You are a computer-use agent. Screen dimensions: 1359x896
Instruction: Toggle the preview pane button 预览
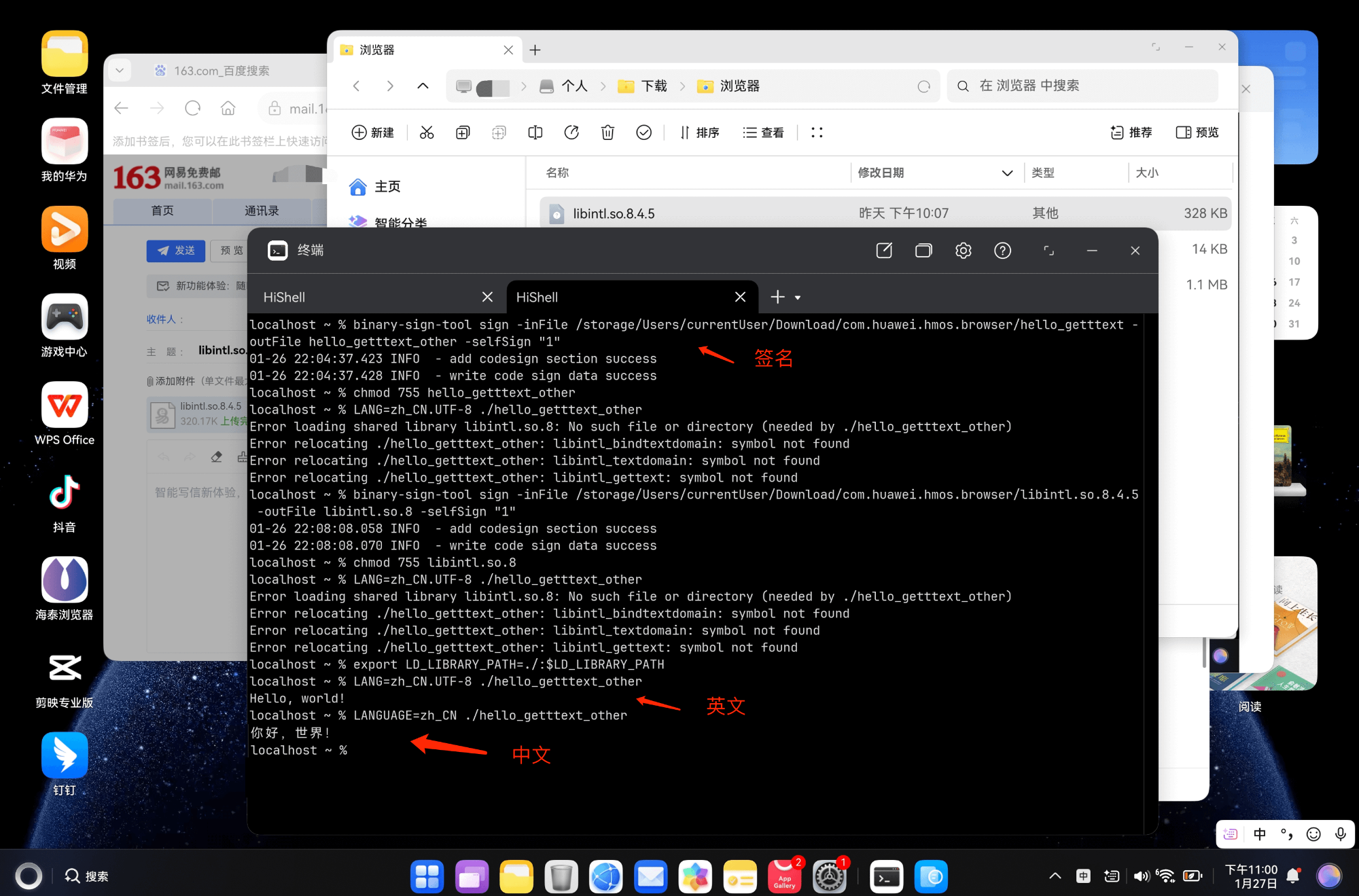(x=1197, y=132)
